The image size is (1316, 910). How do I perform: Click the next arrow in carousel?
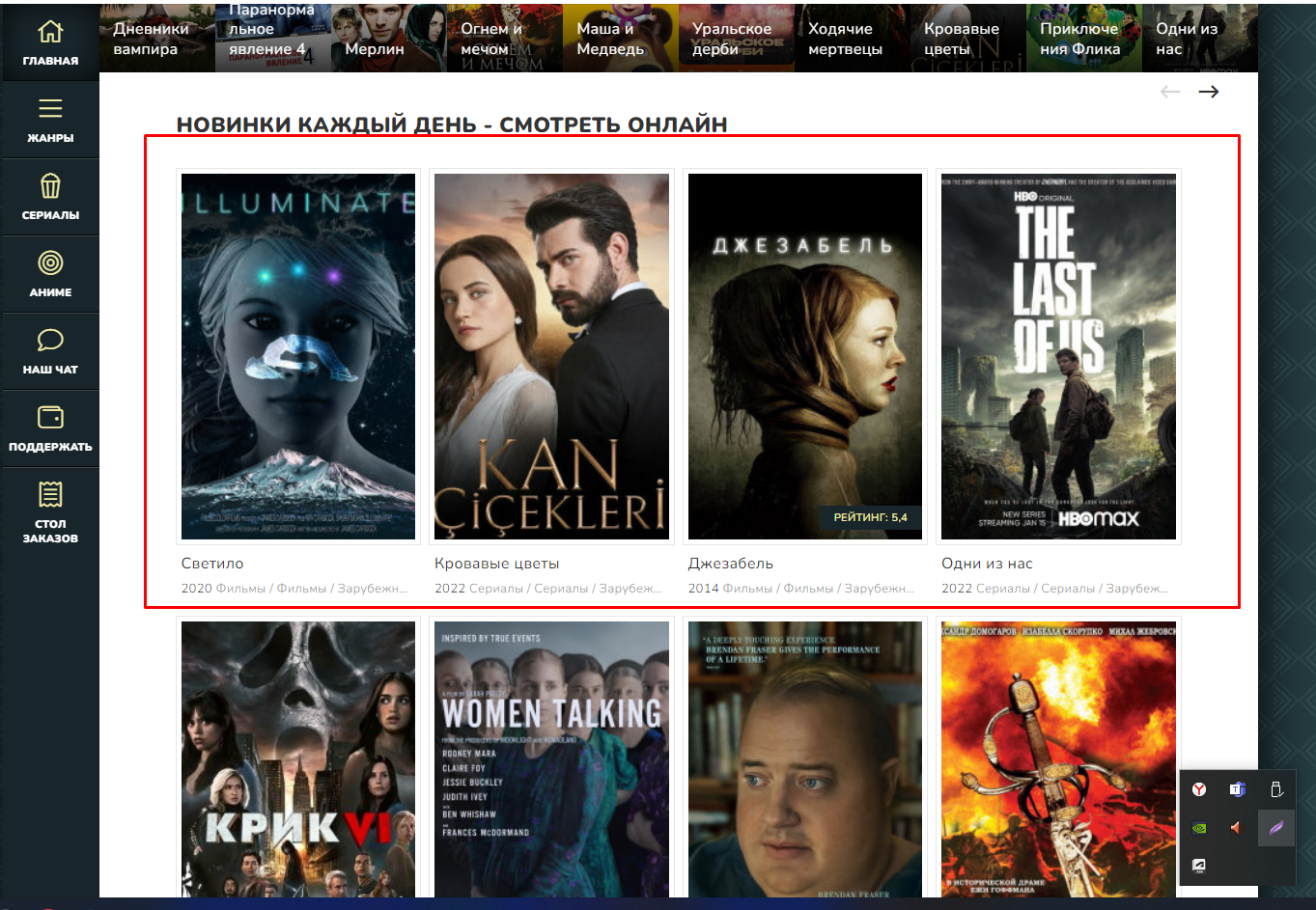click(1208, 92)
